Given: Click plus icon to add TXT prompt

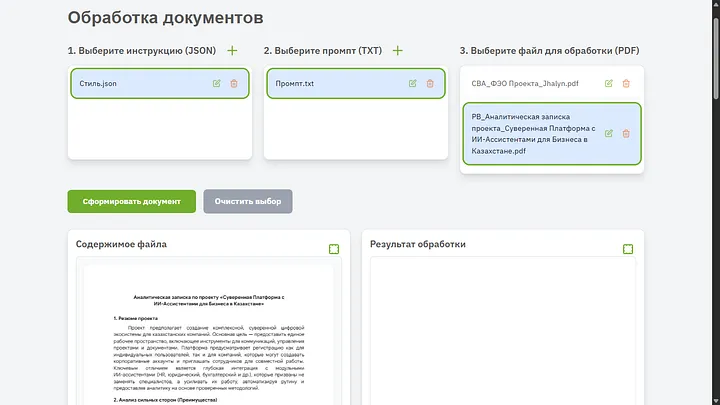Looking at the screenshot, I should (x=397, y=50).
